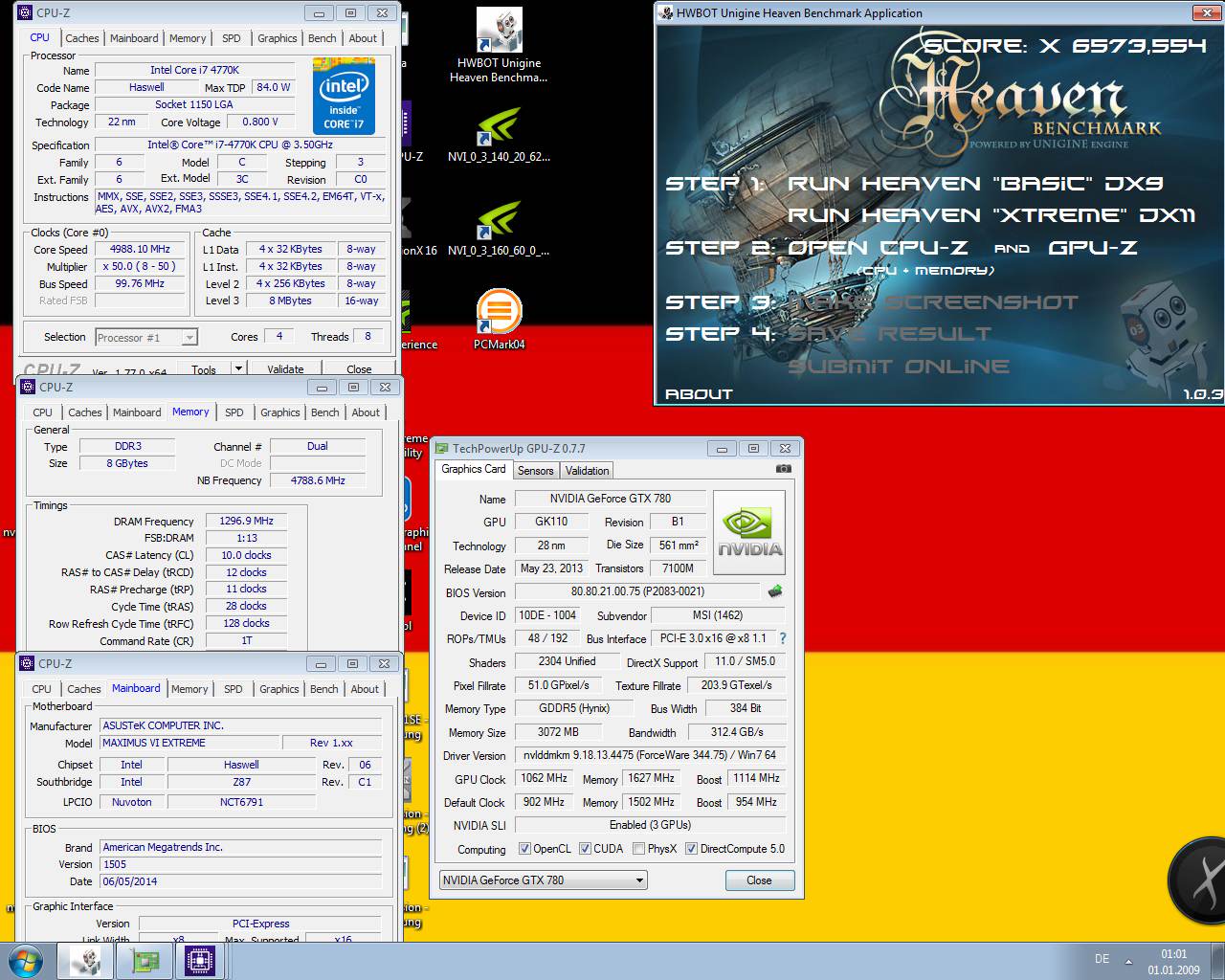Toggle the OpenCL checkbox

pos(524,849)
